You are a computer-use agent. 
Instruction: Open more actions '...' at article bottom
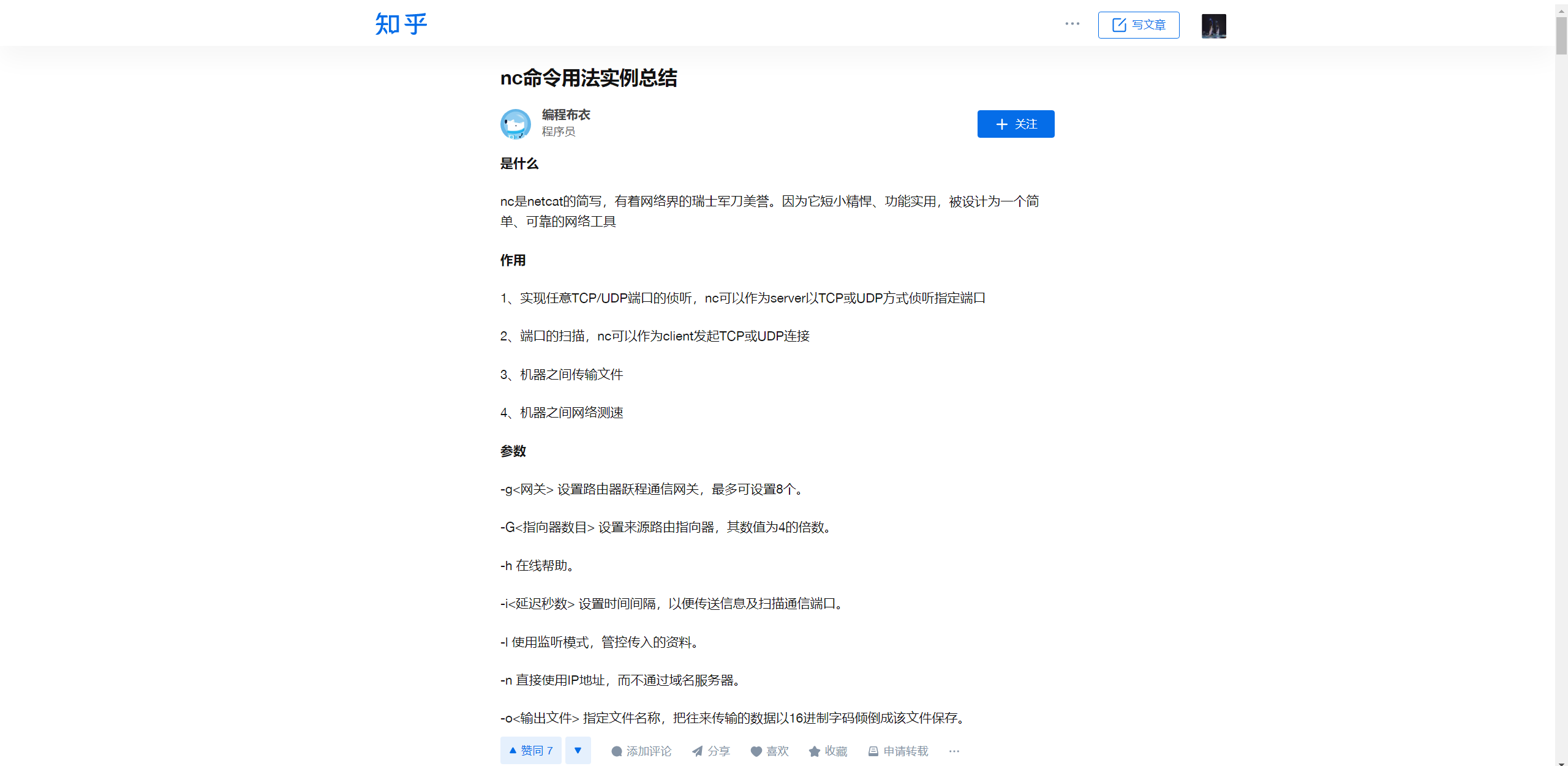[954, 751]
